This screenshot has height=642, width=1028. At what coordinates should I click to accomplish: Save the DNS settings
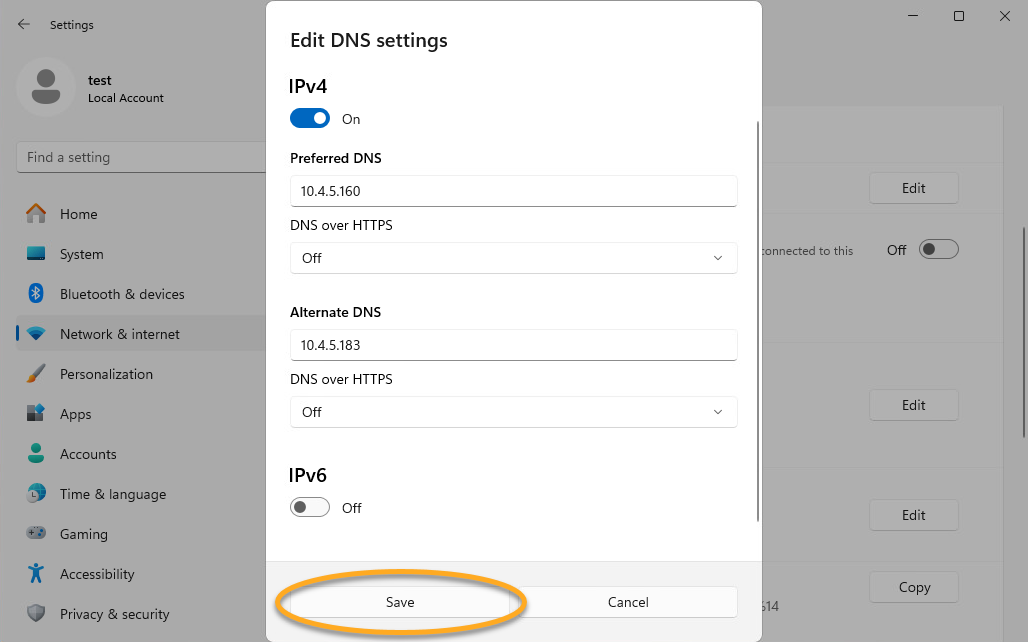click(400, 602)
